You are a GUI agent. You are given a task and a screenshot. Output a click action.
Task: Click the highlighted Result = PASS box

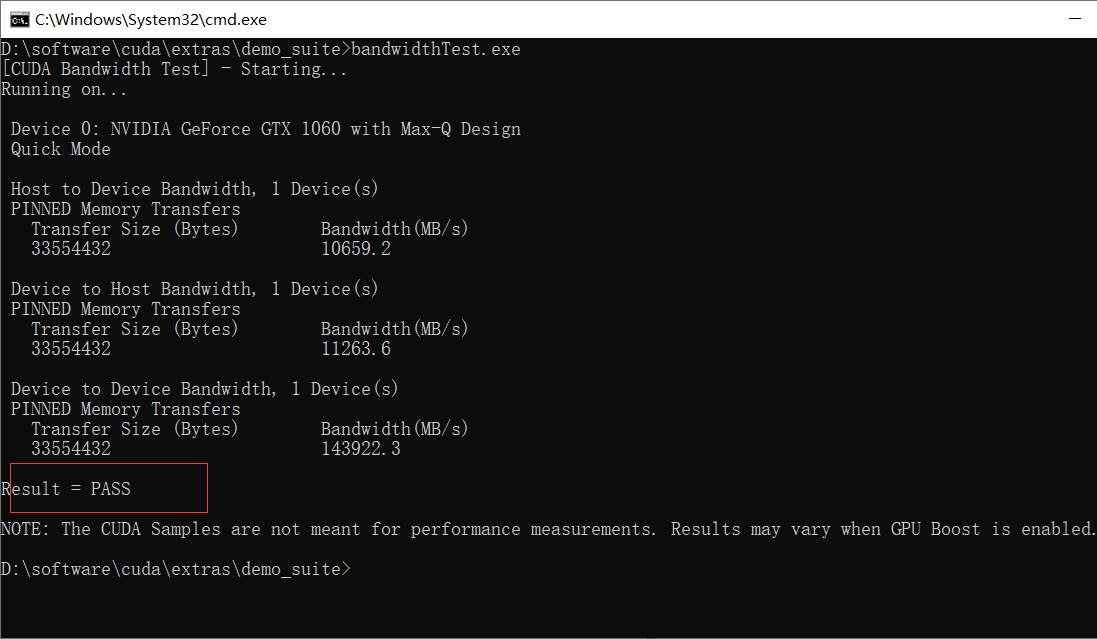pos(104,488)
